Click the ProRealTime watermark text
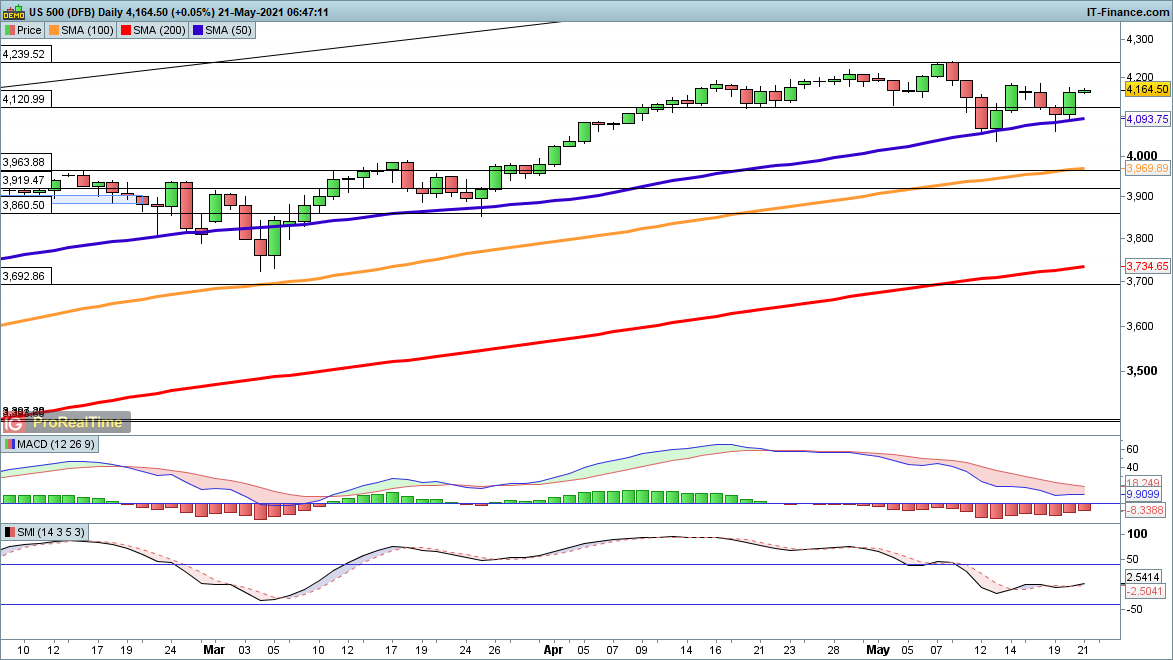The width and height of the screenshot is (1173, 660). 78,422
